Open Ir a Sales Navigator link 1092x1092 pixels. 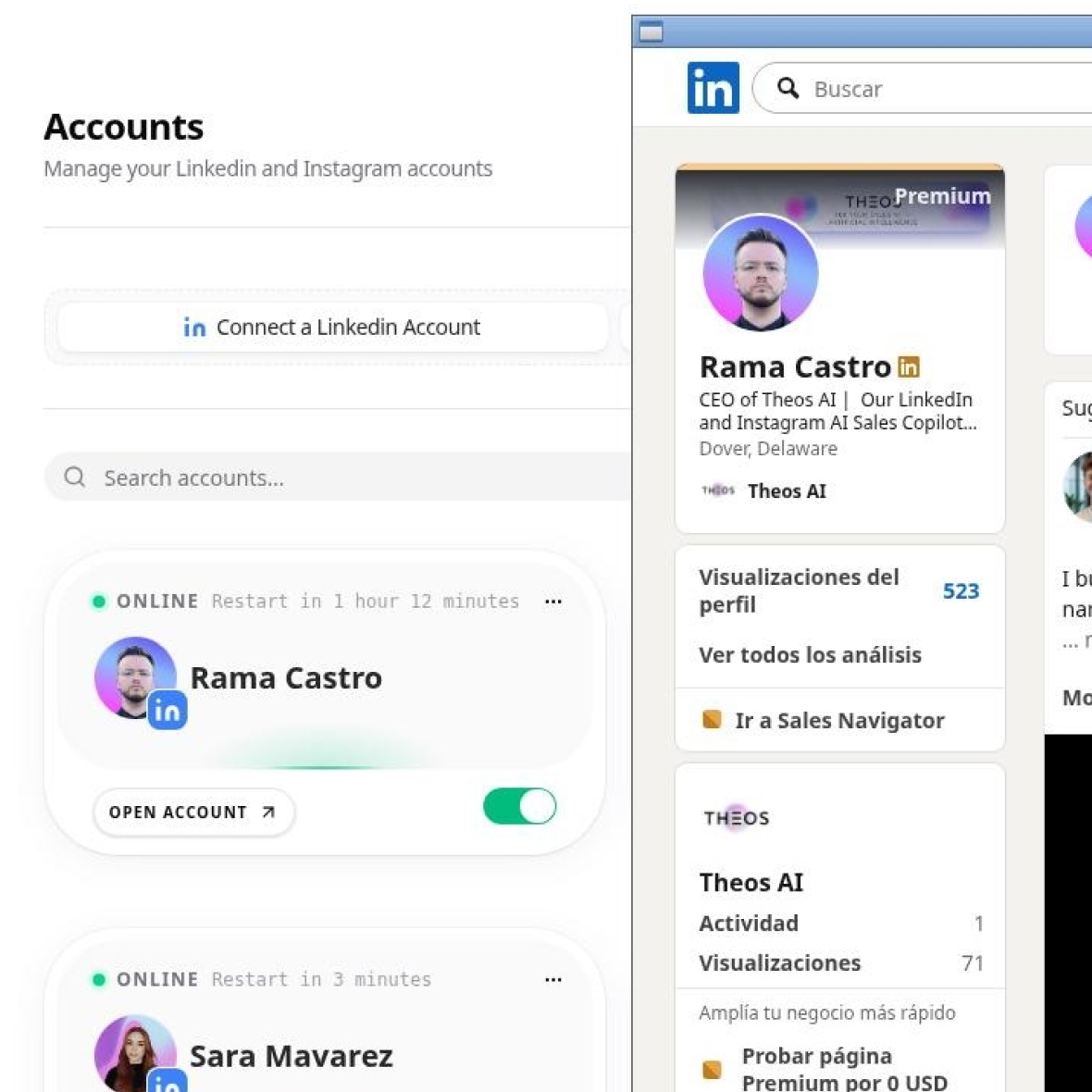point(840,720)
